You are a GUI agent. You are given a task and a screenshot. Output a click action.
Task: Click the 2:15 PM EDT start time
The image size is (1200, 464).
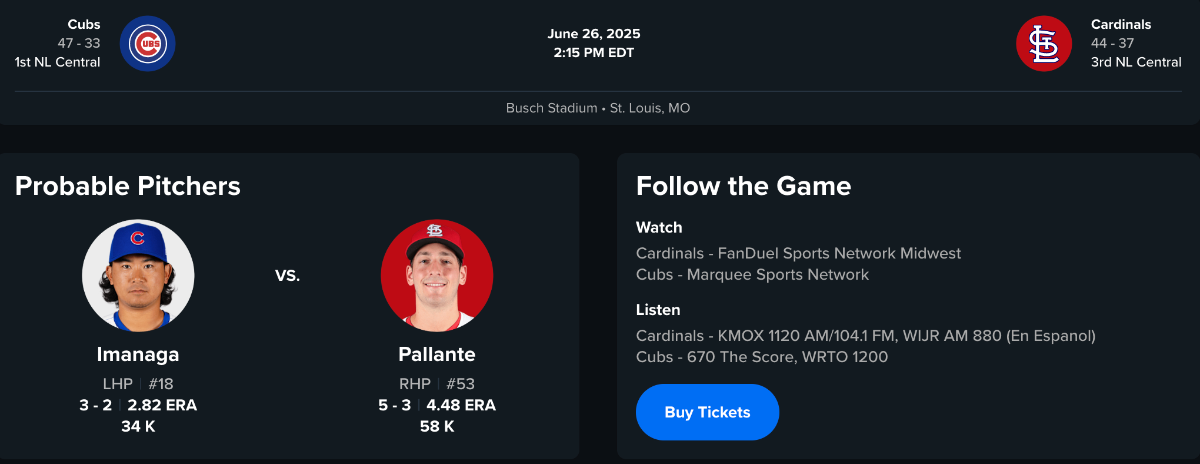click(594, 53)
